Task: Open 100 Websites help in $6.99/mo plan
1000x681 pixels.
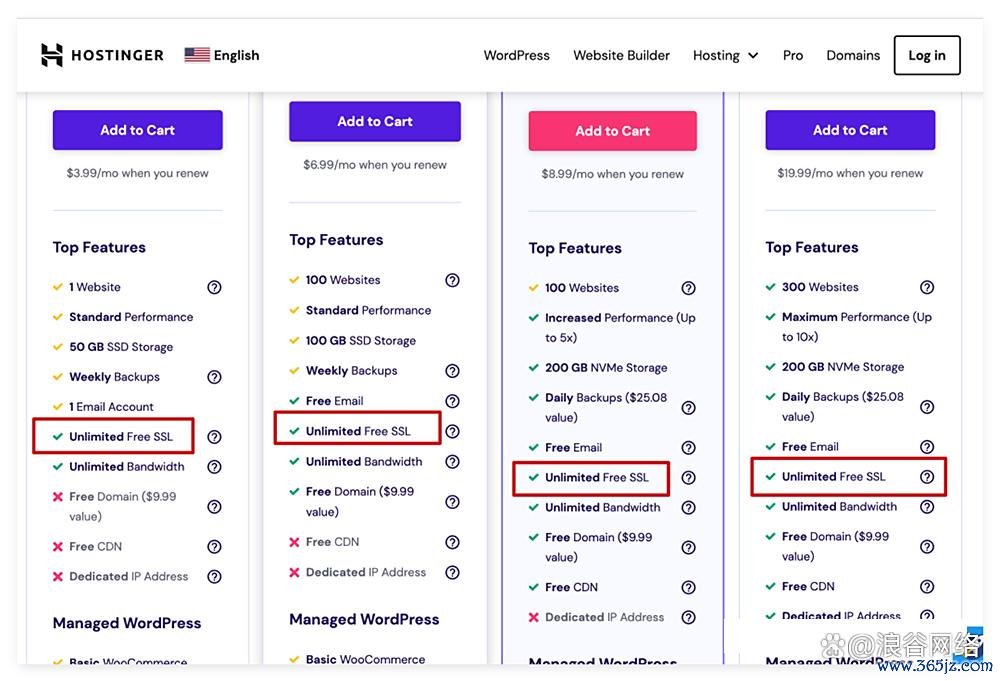Action: click(452, 280)
